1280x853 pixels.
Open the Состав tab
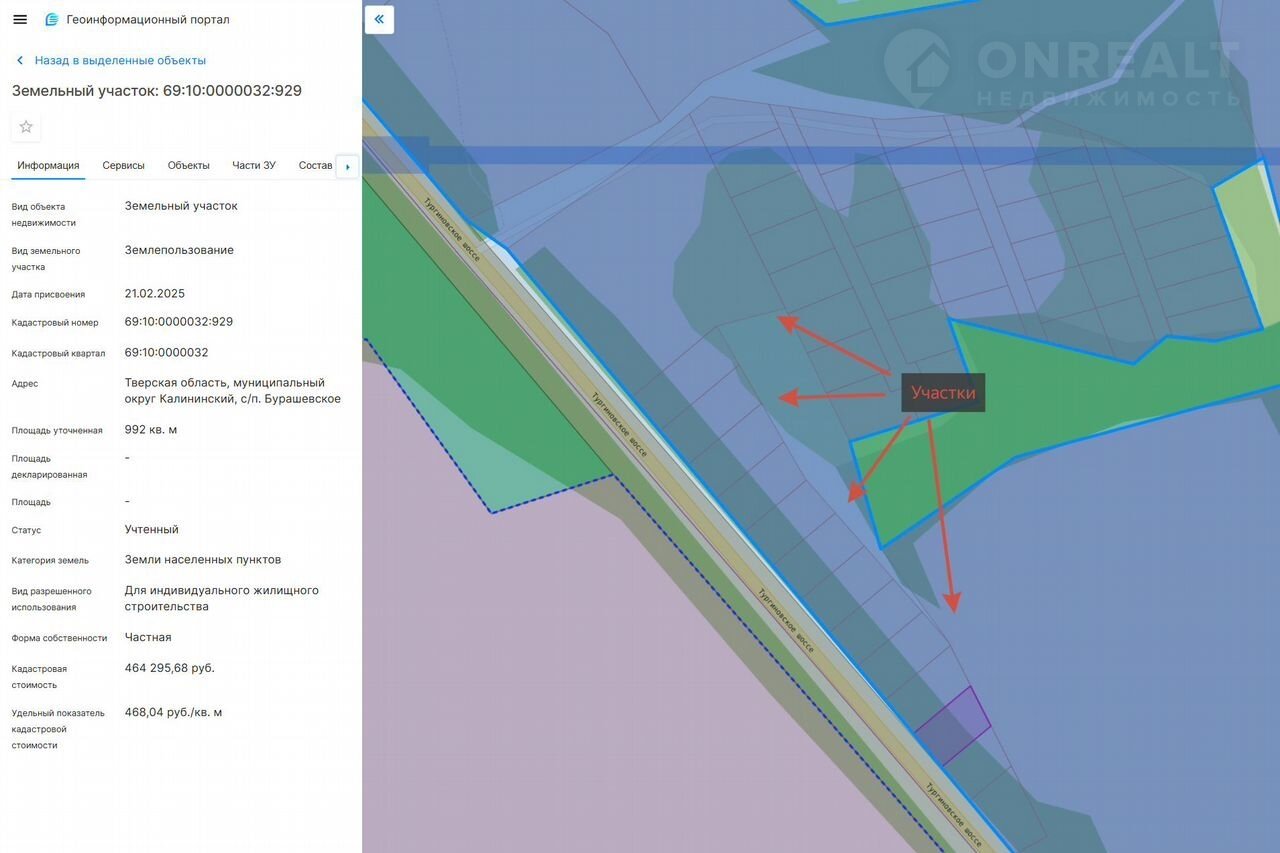point(315,166)
